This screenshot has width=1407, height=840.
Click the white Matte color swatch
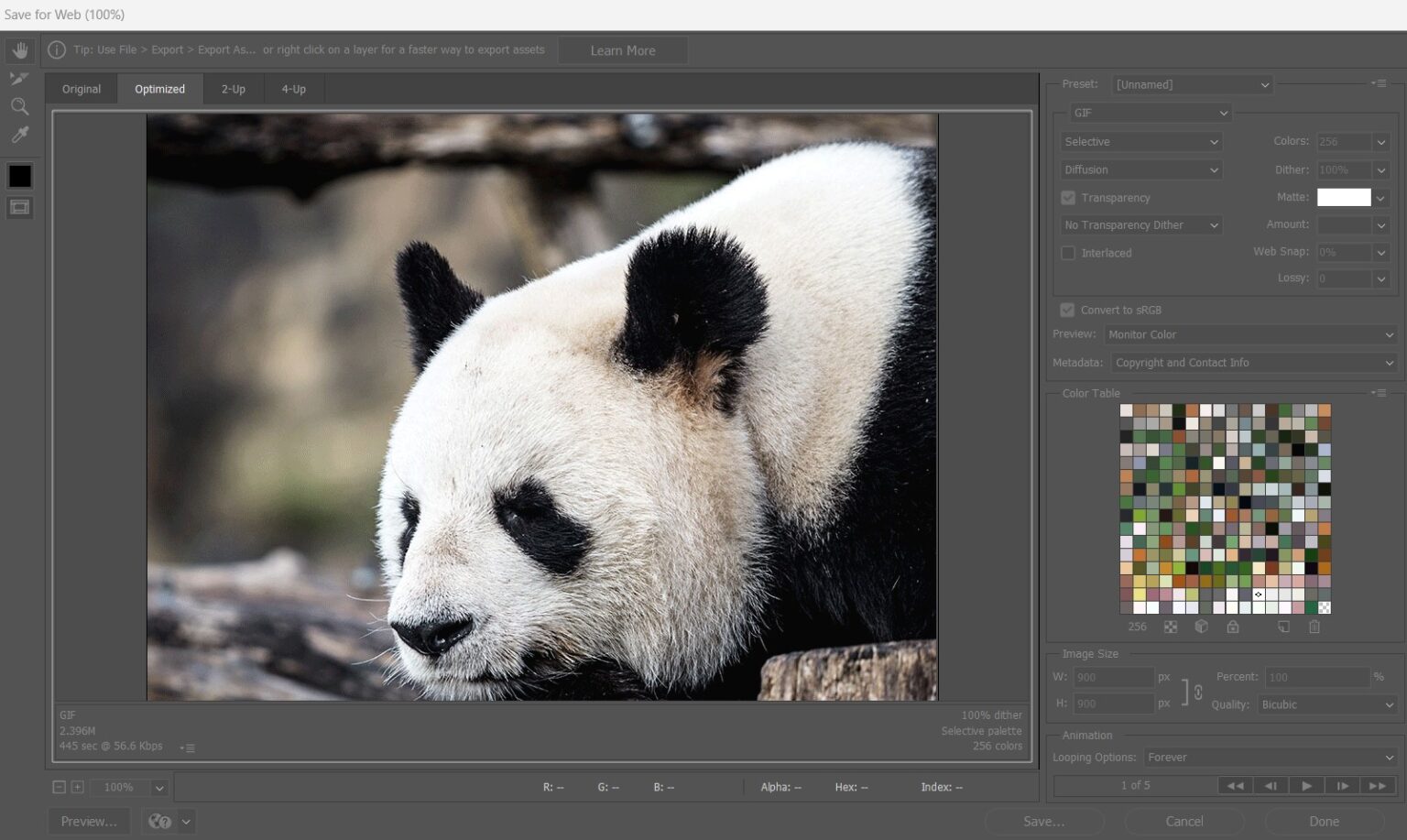[x=1342, y=197]
